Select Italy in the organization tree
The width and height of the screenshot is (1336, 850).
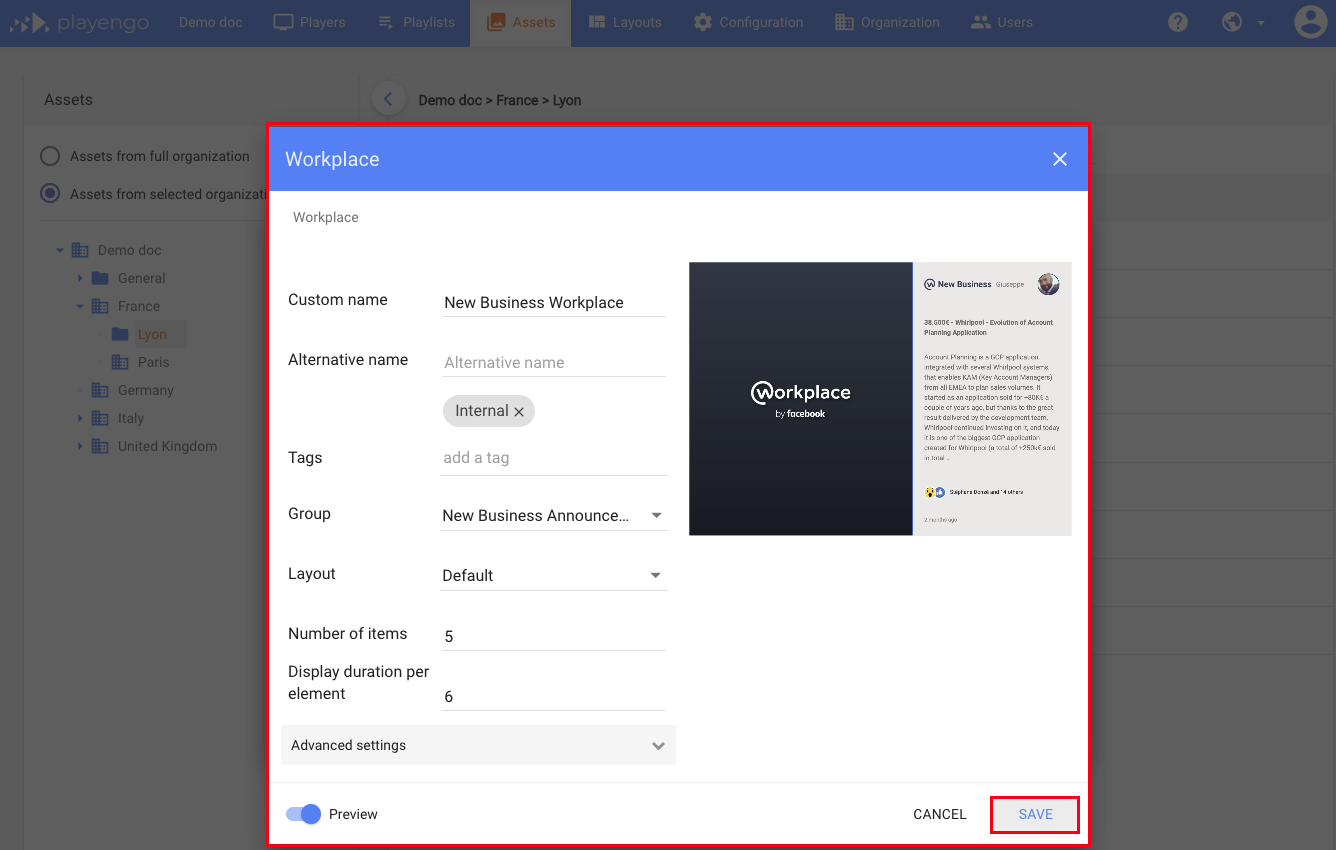pos(131,418)
